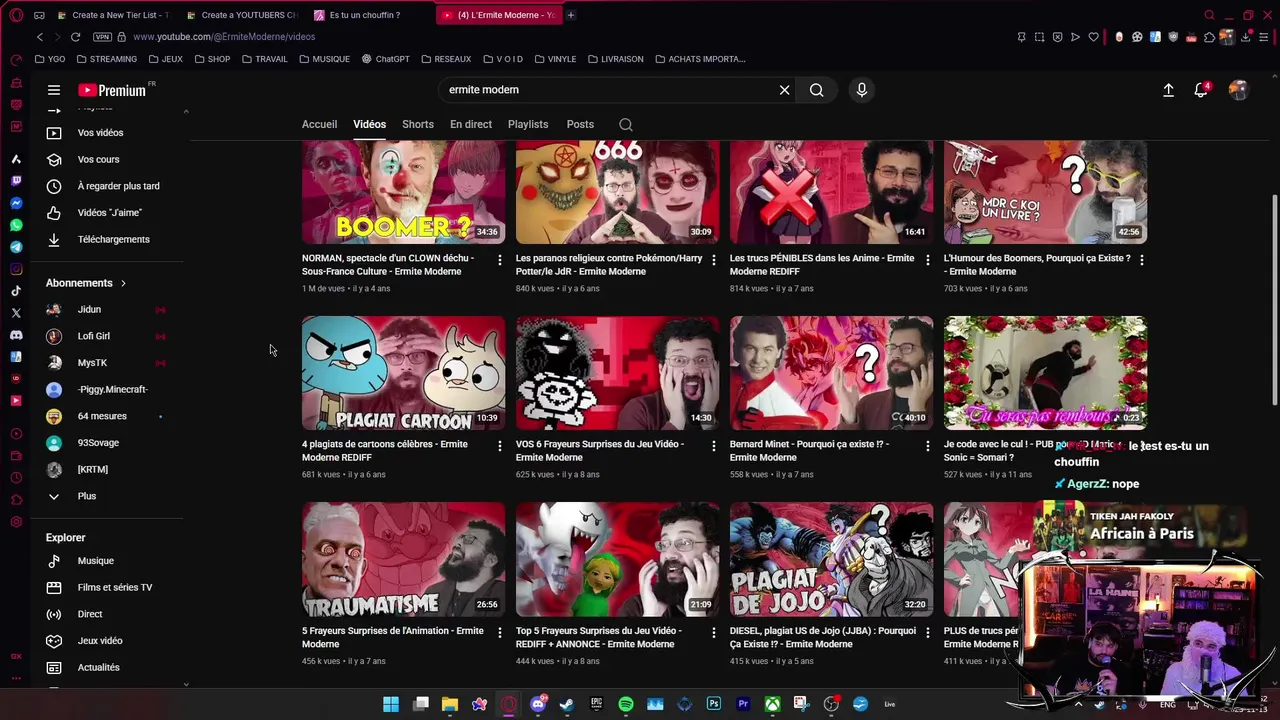
Task: Open the Create upload icon
Action: [x=1168, y=90]
